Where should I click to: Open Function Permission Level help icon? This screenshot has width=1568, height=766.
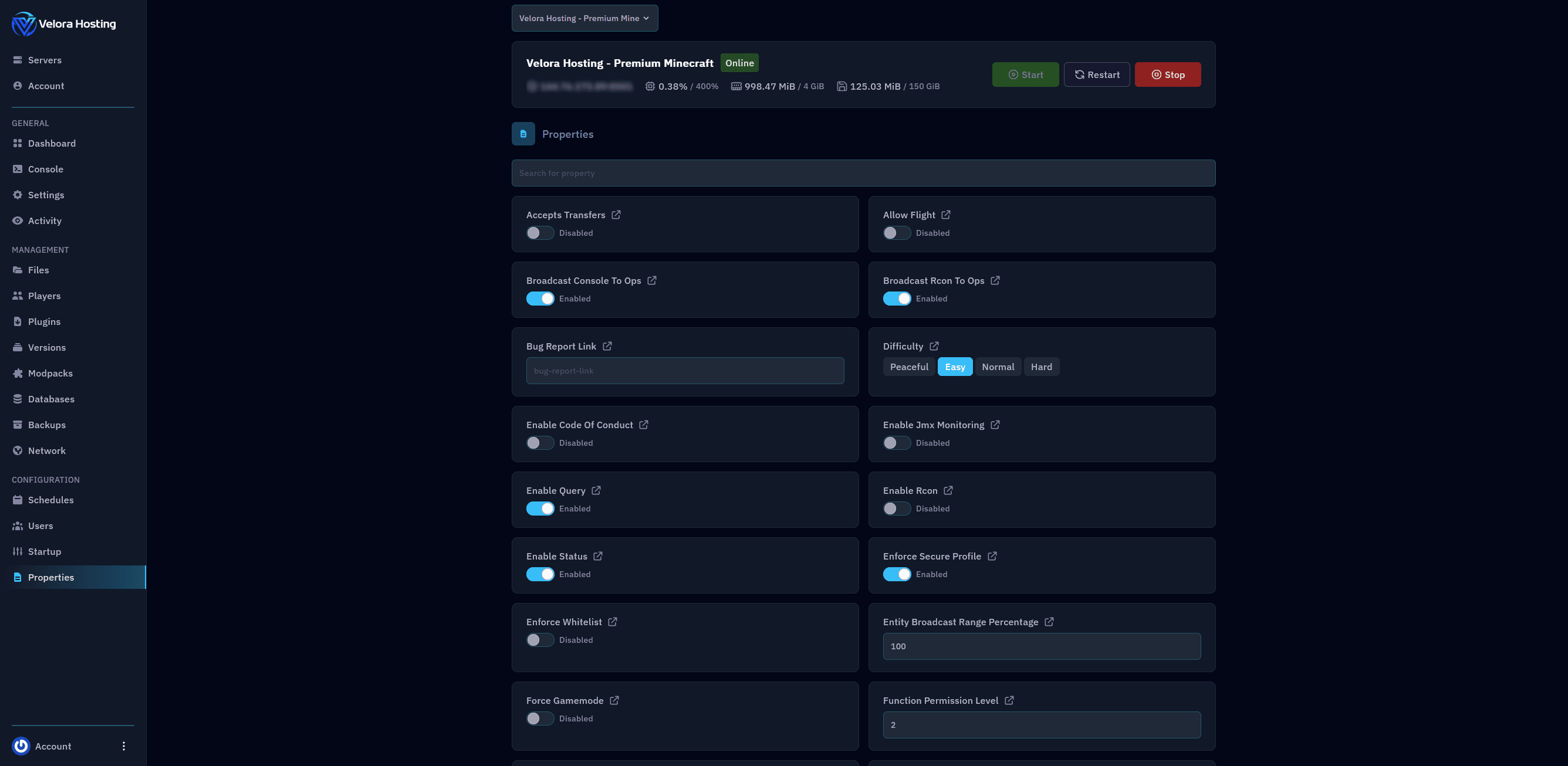[x=1009, y=700]
